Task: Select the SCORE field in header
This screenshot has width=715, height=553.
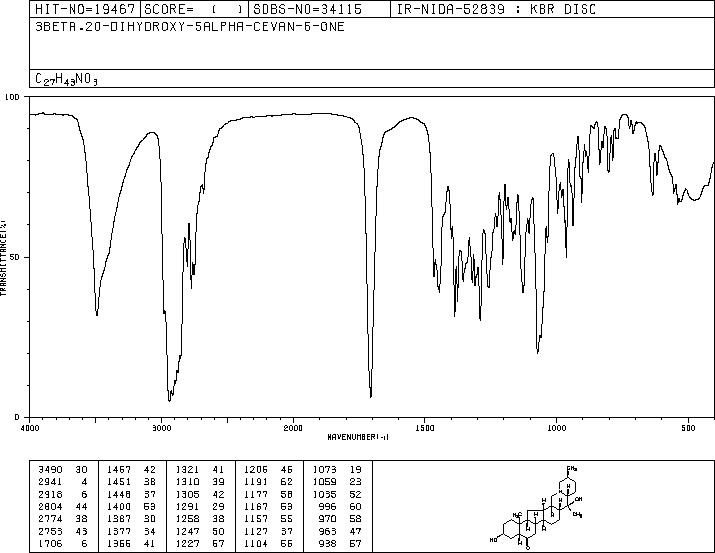Action: [194, 9]
